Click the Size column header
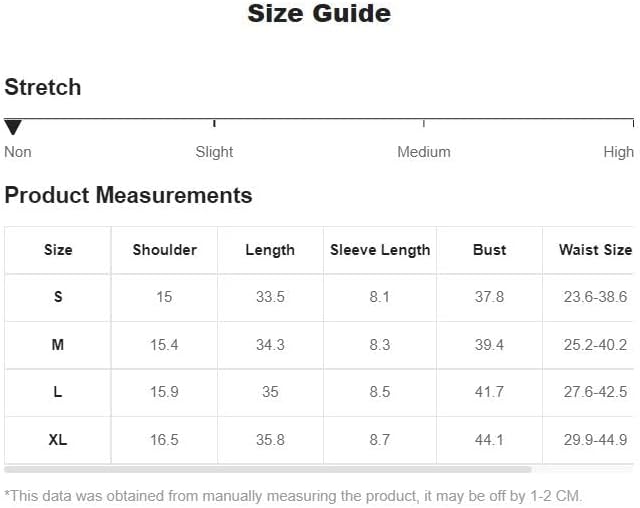Viewport: 640px width, 508px height. pyautogui.click(x=58, y=250)
